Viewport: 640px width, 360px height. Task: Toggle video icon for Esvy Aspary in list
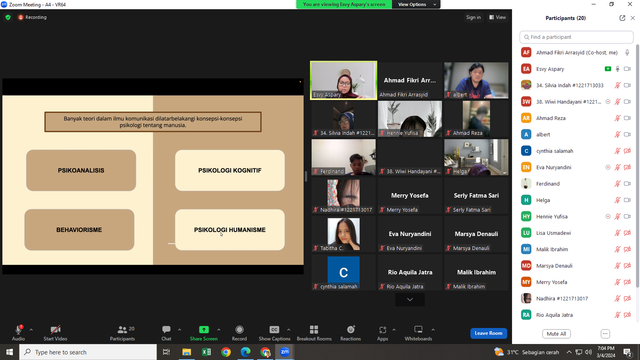(x=627, y=69)
